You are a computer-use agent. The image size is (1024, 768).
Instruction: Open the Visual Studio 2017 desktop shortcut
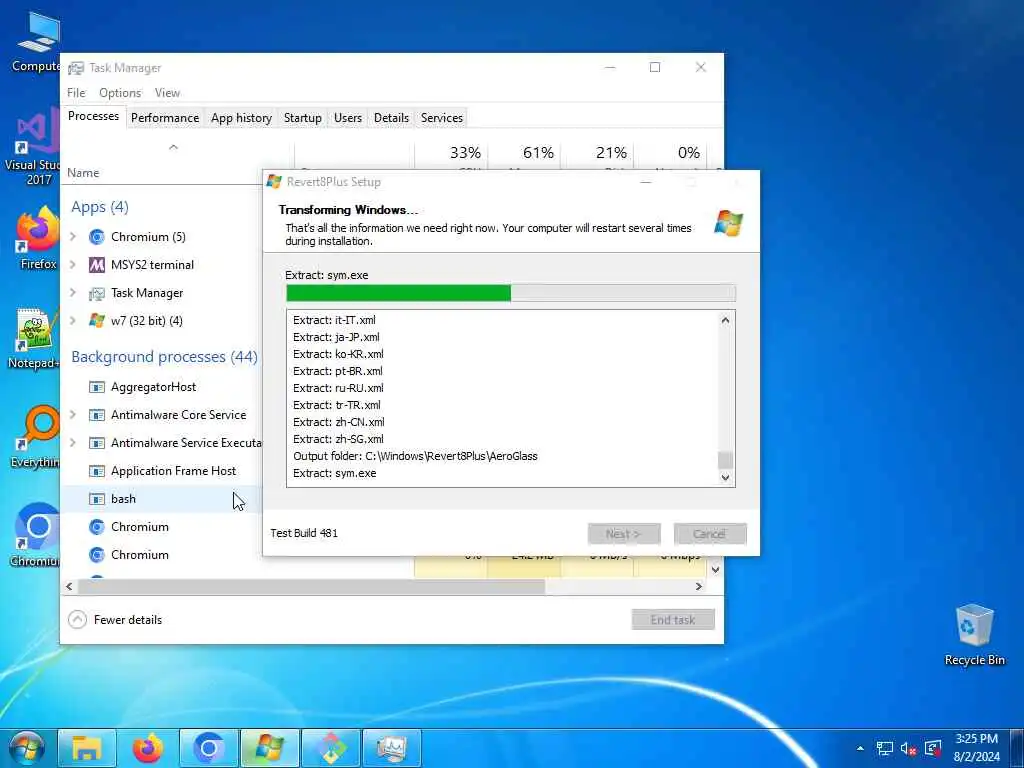(x=33, y=147)
